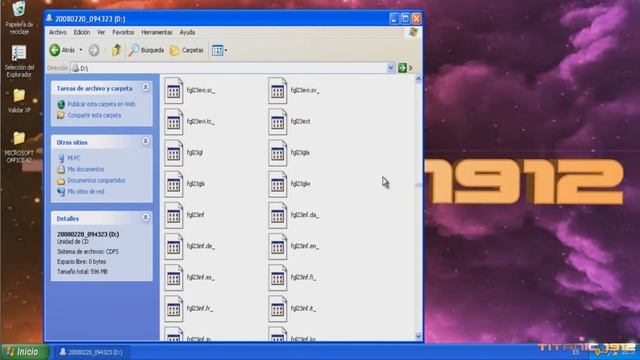Image resolution: width=640 pixels, height=360 pixels.
Task: Open Mis sitios de red link
Action: click(86, 191)
